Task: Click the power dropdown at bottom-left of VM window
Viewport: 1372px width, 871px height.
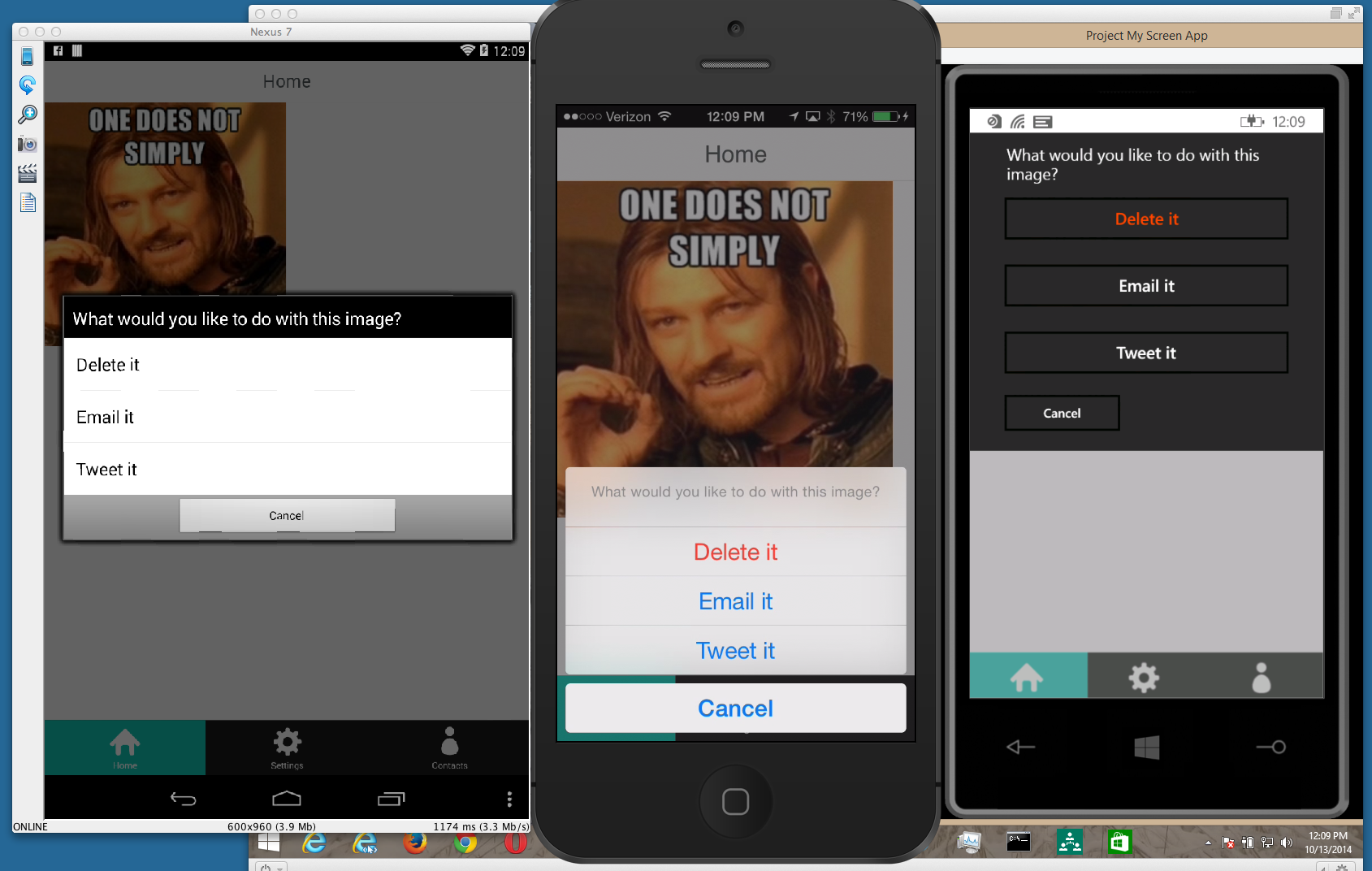Action: [271, 867]
